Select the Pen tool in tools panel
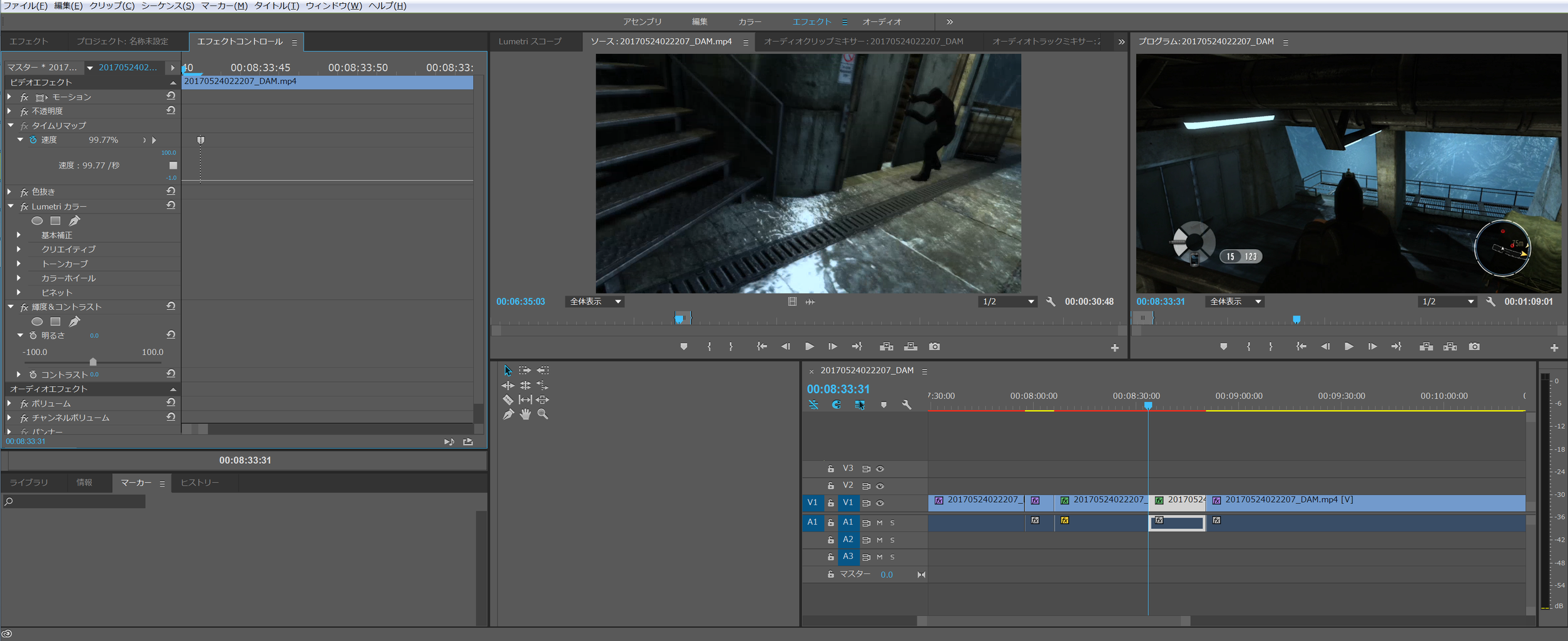1568x641 pixels. tap(507, 414)
